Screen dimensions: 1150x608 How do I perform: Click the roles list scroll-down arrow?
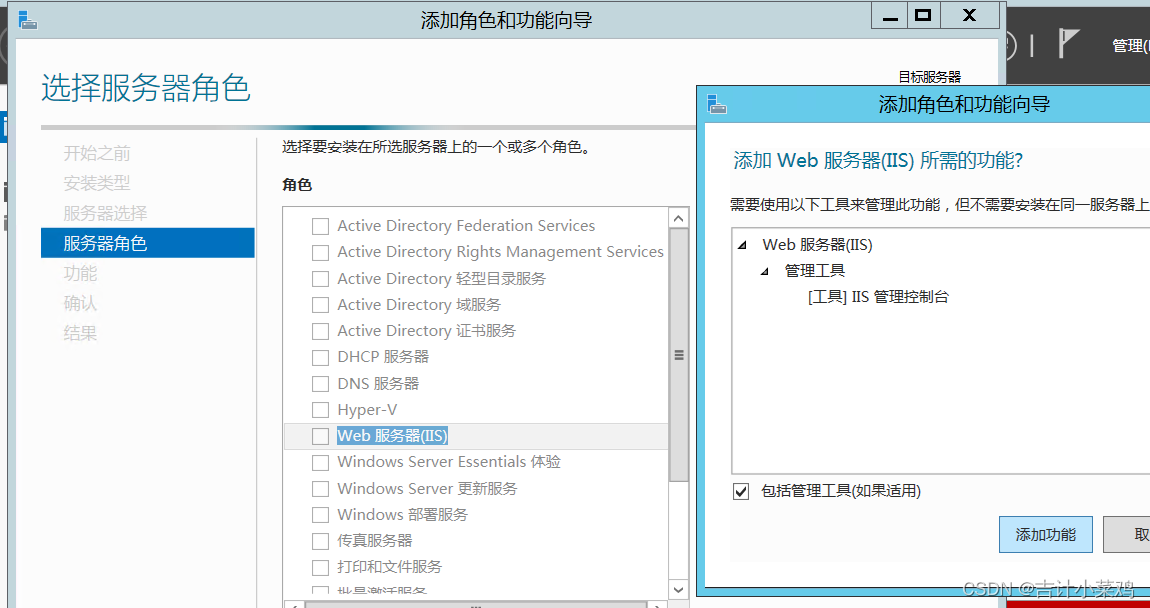[x=678, y=589]
